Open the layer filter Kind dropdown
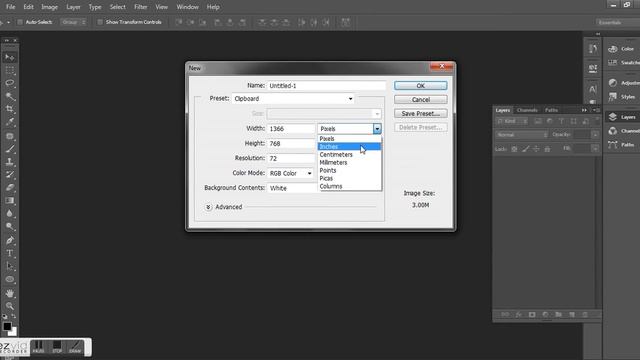The height and width of the screenshot is (360, 640). pos(512,121)
